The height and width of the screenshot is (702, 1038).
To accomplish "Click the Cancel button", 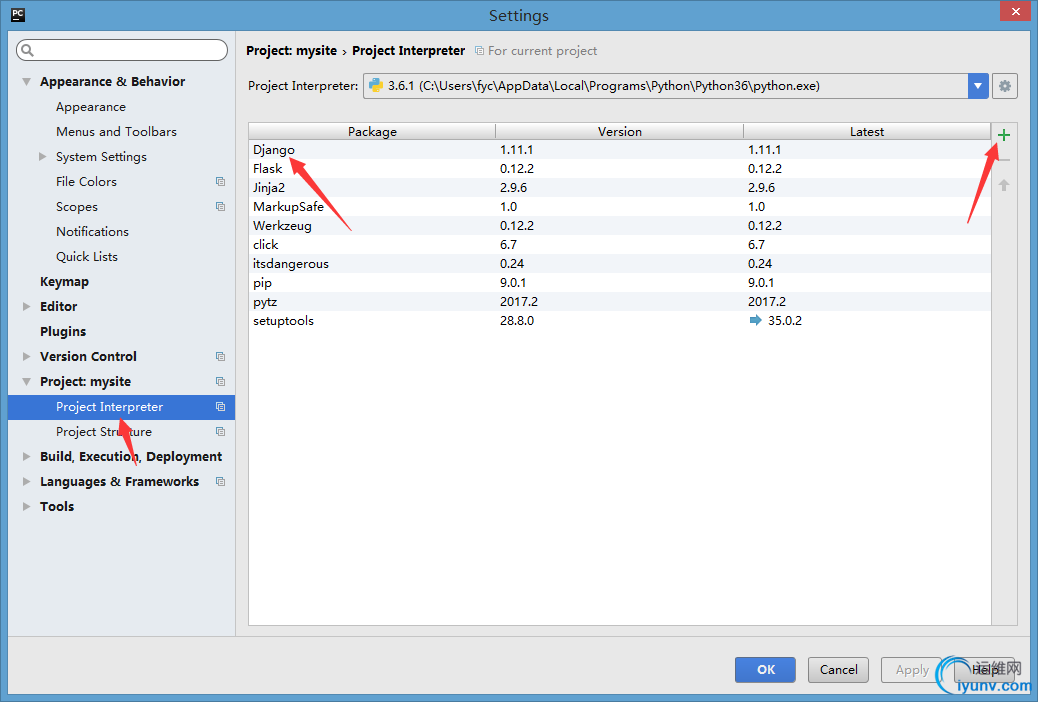I will (839, 670).
